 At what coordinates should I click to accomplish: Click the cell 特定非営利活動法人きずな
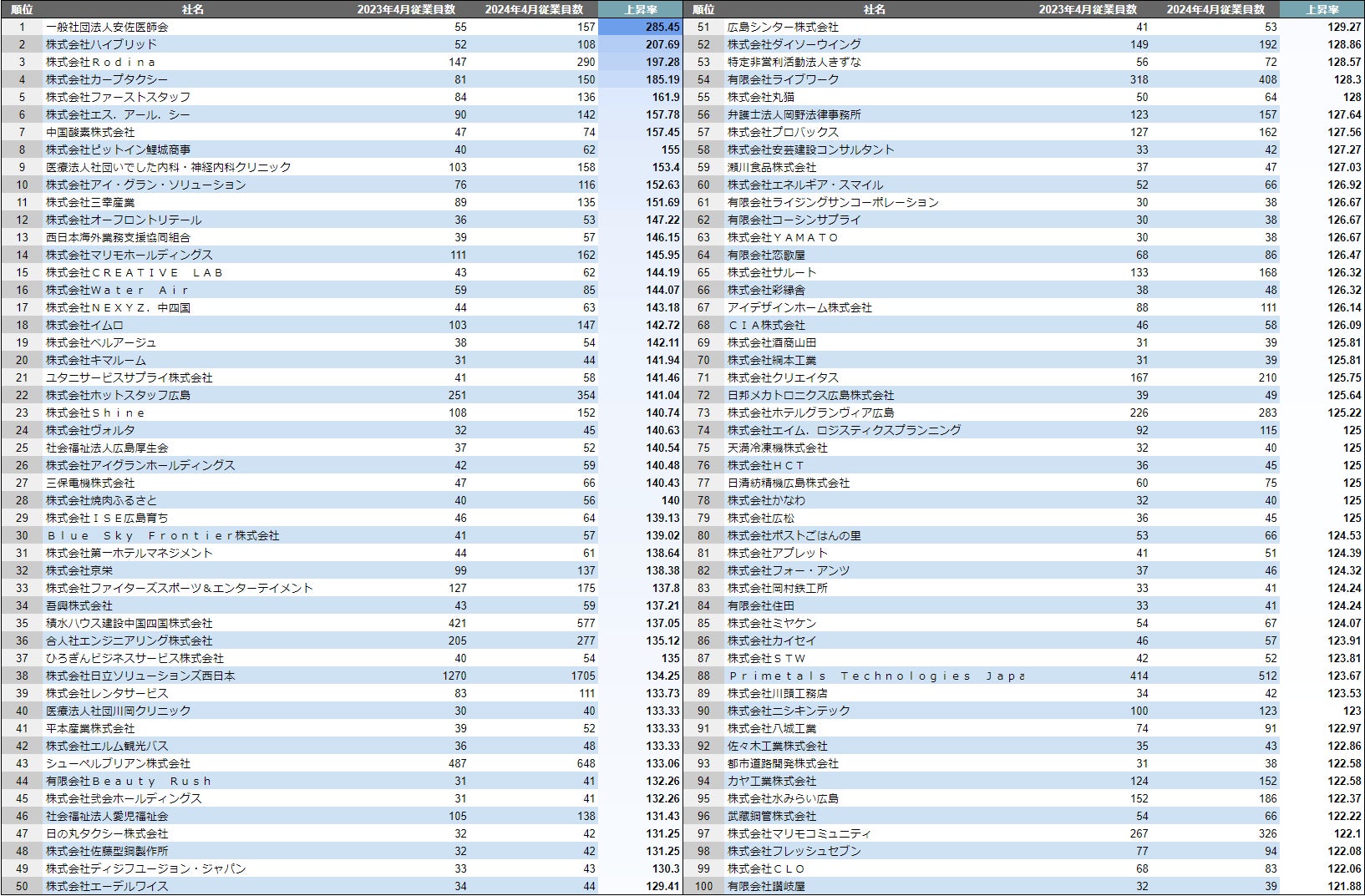[x=794, y=62]
